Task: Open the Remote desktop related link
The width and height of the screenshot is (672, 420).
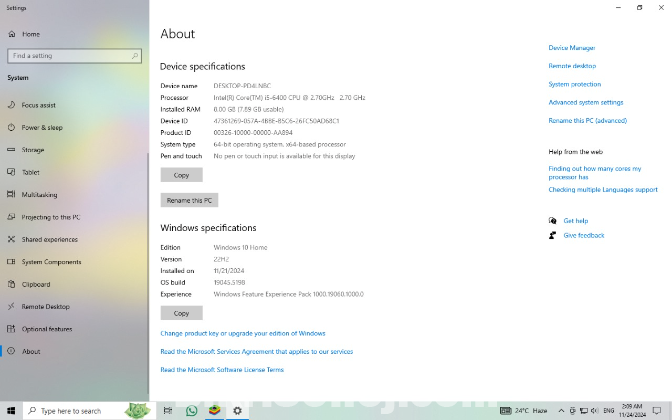Action: (572, 66)
